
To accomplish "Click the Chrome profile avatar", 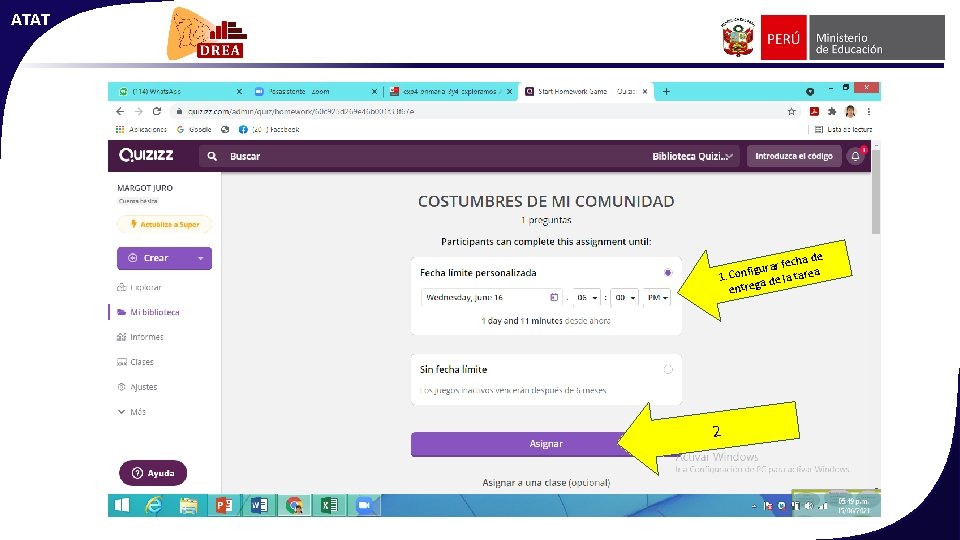I will [850, 111].
